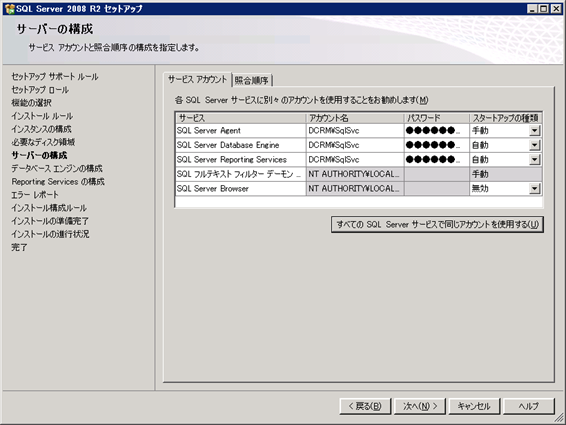Open startup type dropdown for SQL Server Database Engine

[535, 145]
